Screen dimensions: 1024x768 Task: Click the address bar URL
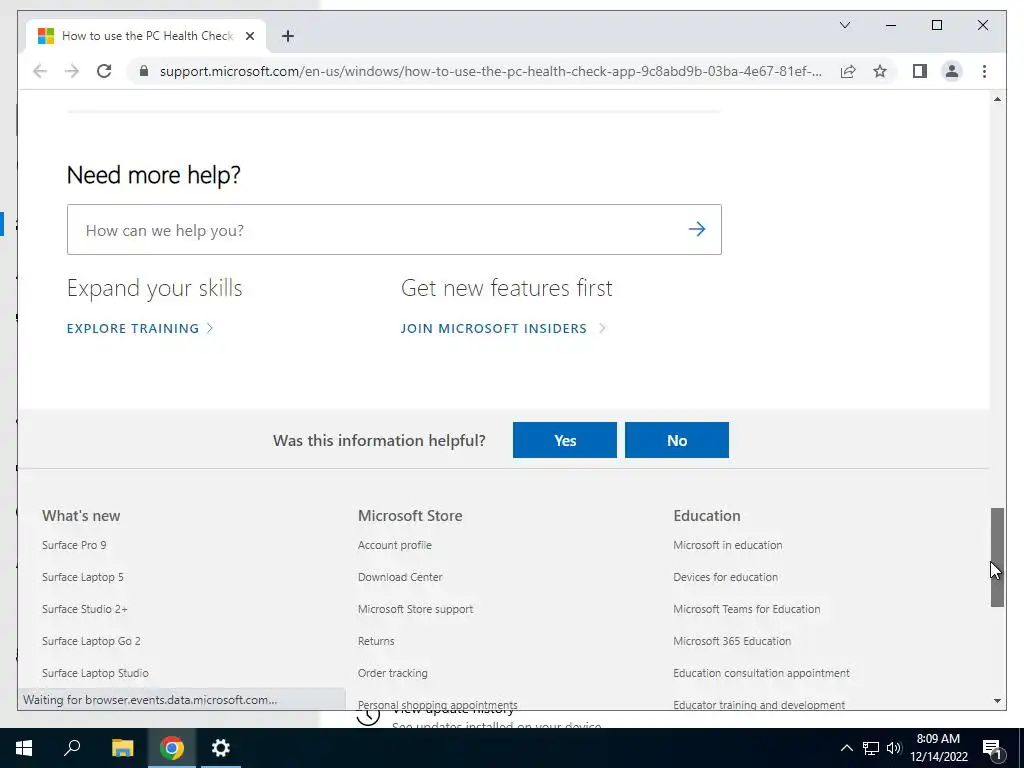coord(490,71)
